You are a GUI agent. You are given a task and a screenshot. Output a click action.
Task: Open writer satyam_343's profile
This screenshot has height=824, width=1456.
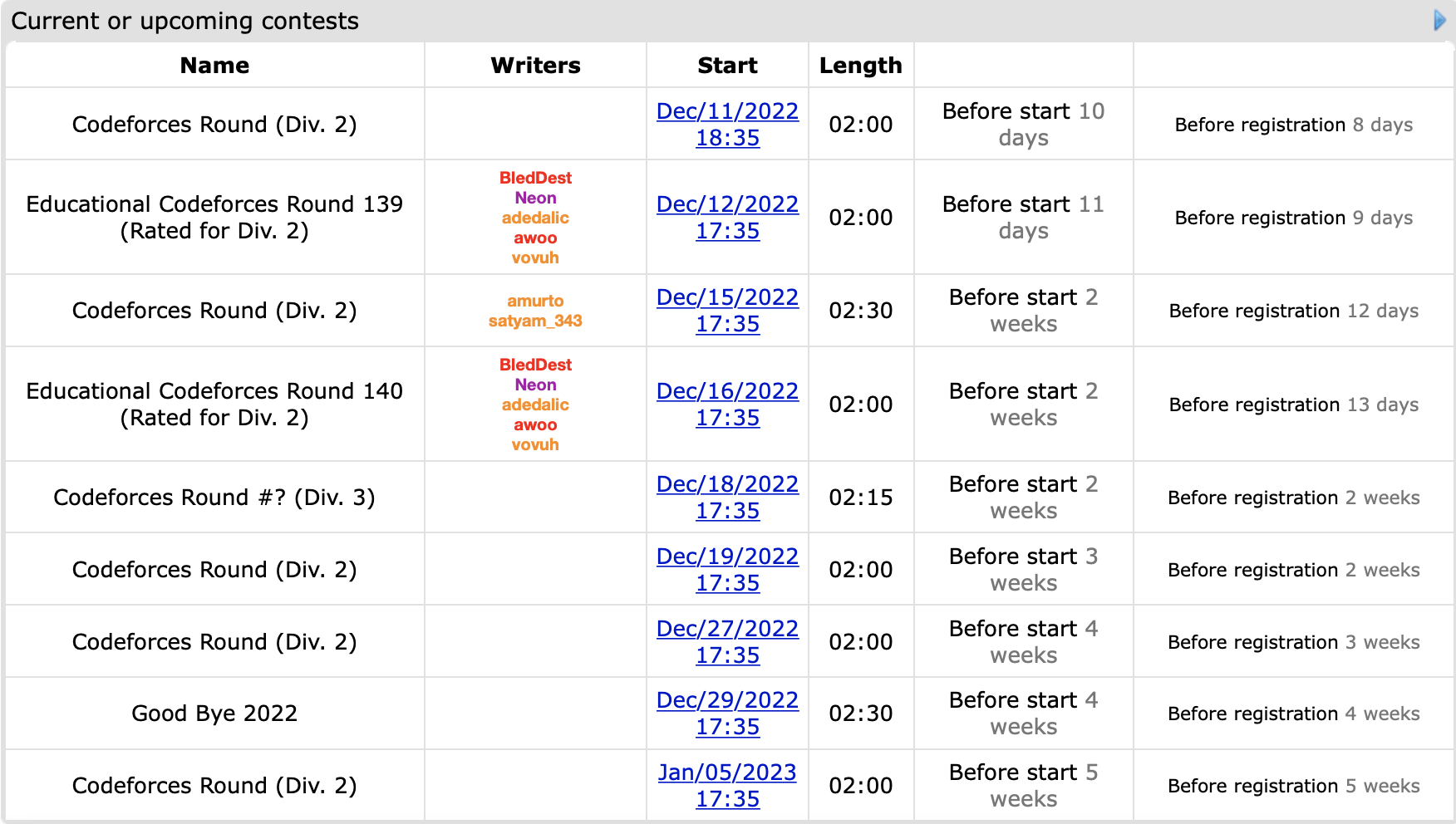[x=535, y=321]
